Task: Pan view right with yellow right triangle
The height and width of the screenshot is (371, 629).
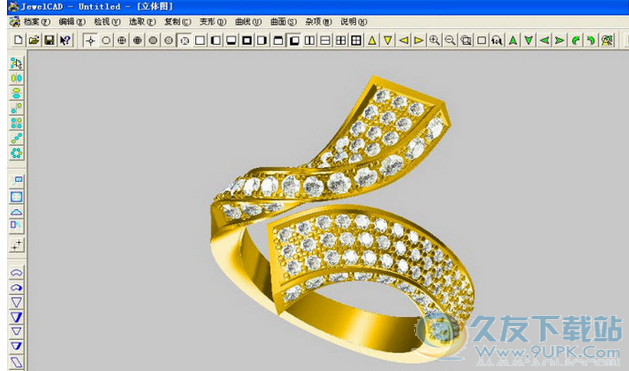Action: (419, 40)
